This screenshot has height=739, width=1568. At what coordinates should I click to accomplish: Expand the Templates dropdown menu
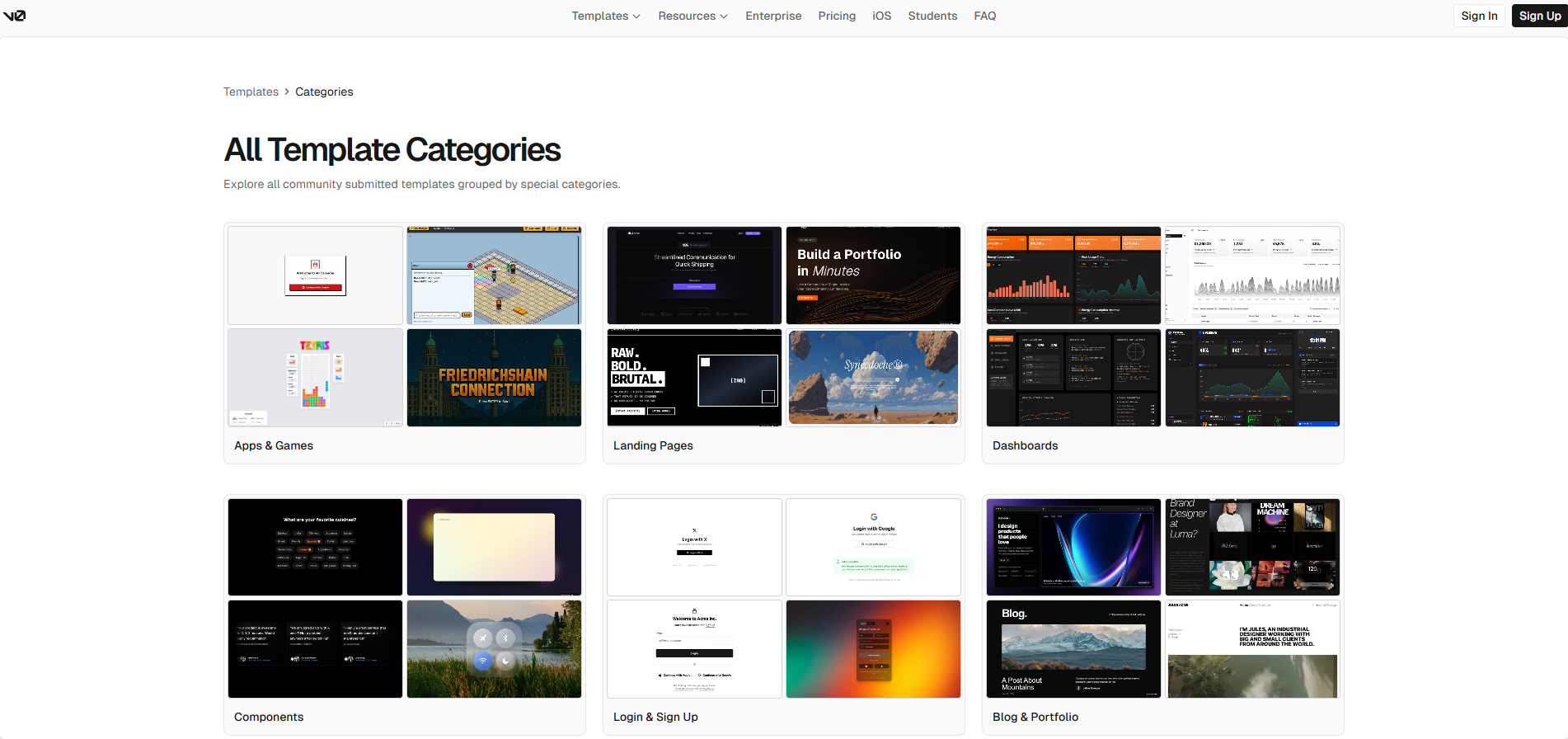pyautogui.click(x=606, y=16)
